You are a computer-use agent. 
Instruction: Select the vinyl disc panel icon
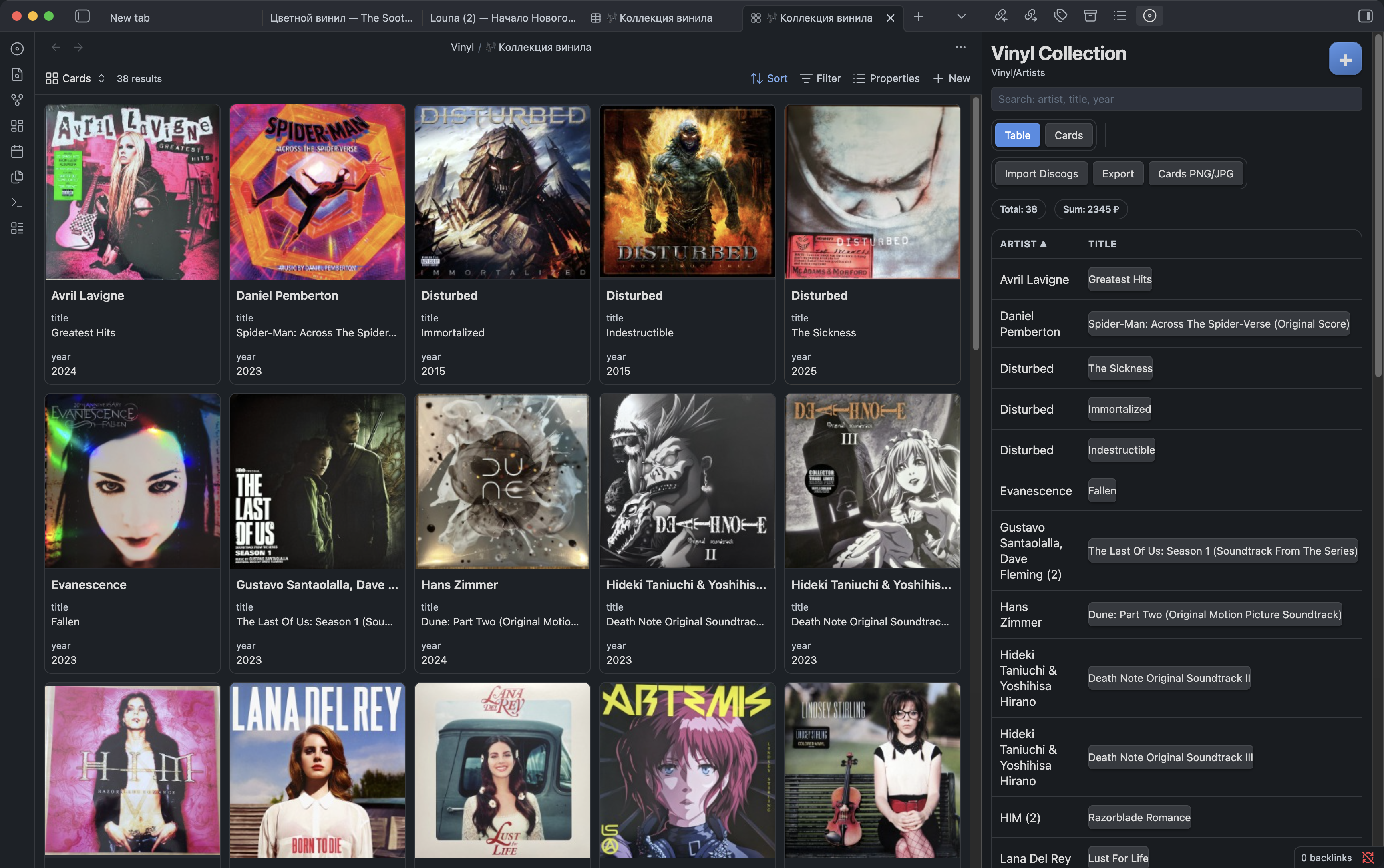(x=1150, y=16)
